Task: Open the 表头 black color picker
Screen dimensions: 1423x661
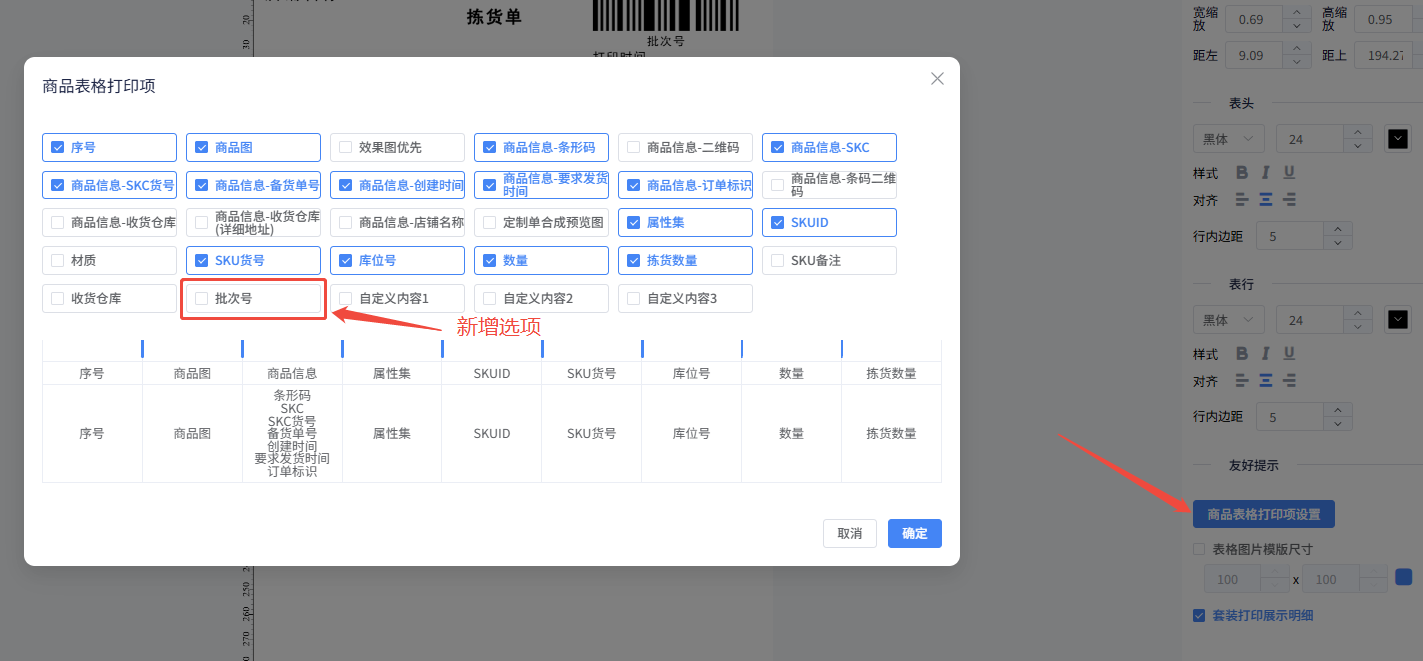Action: coord(1397,139)
